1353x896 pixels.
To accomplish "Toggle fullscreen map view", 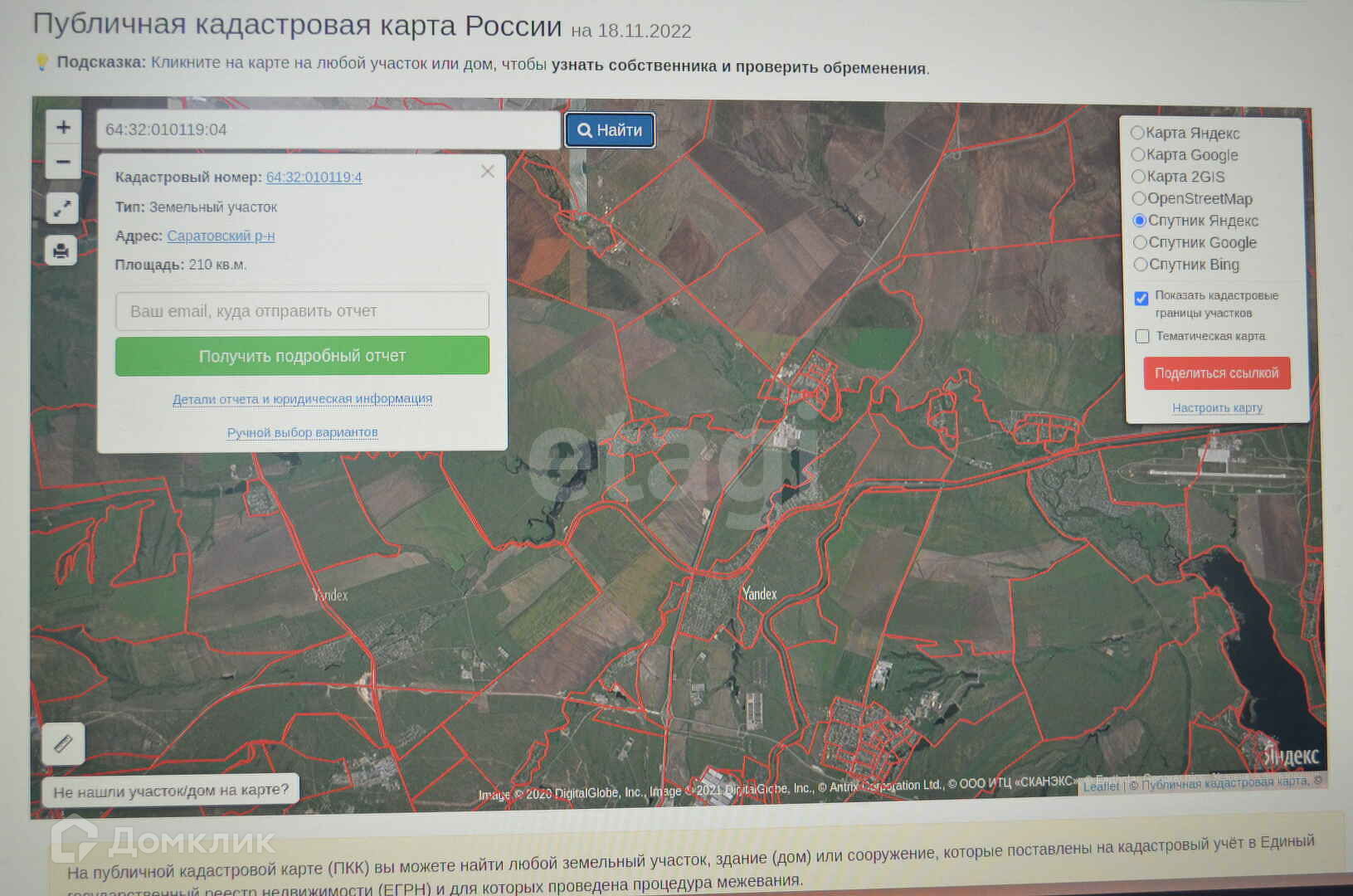I will tap(61, 208).
